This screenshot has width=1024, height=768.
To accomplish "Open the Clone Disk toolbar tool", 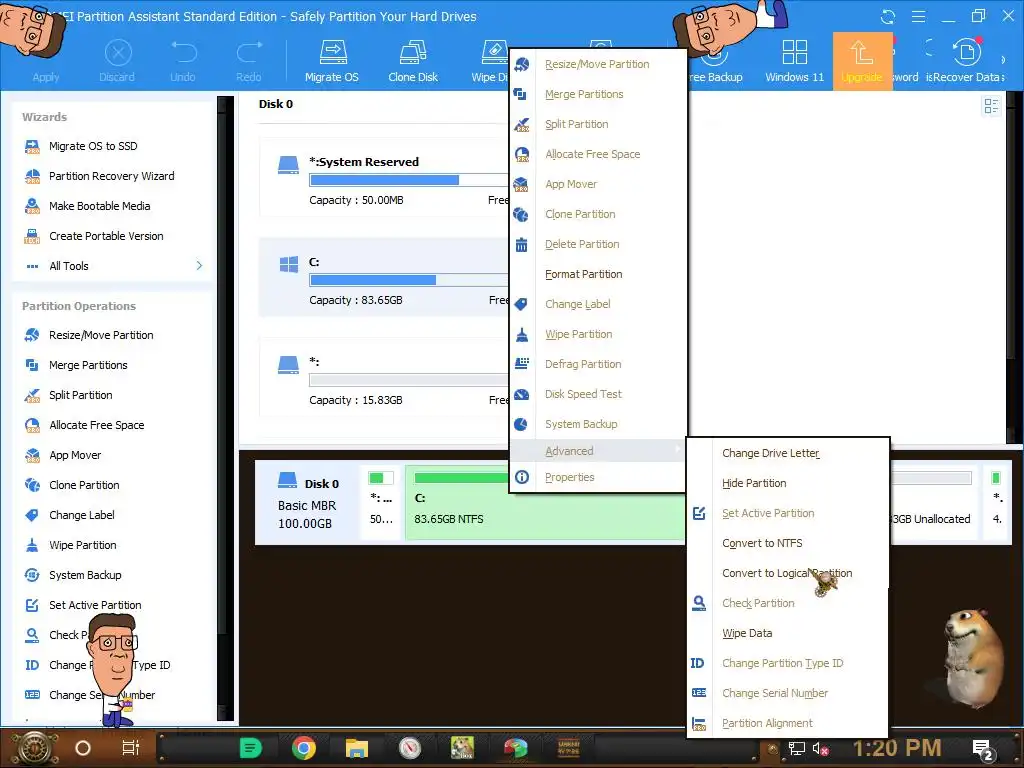I will coord(413,61).
